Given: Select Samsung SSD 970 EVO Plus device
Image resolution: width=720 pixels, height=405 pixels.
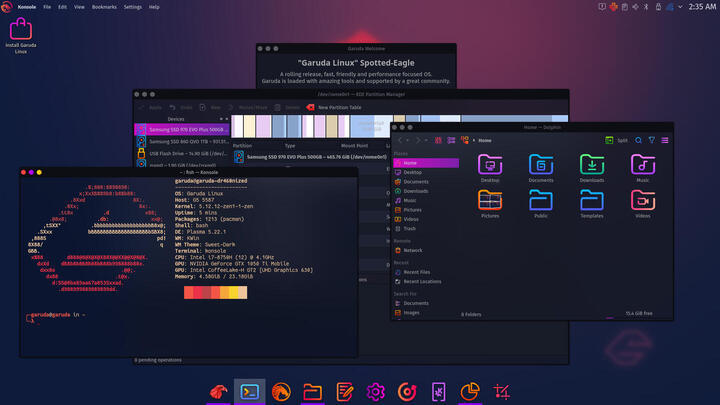Looking at the screenshot, I should [182, 129].
